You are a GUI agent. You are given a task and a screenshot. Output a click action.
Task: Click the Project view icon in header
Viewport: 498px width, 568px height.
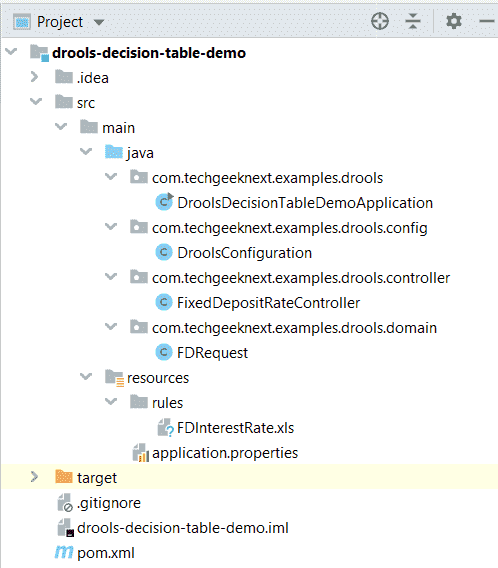point(22,22)
